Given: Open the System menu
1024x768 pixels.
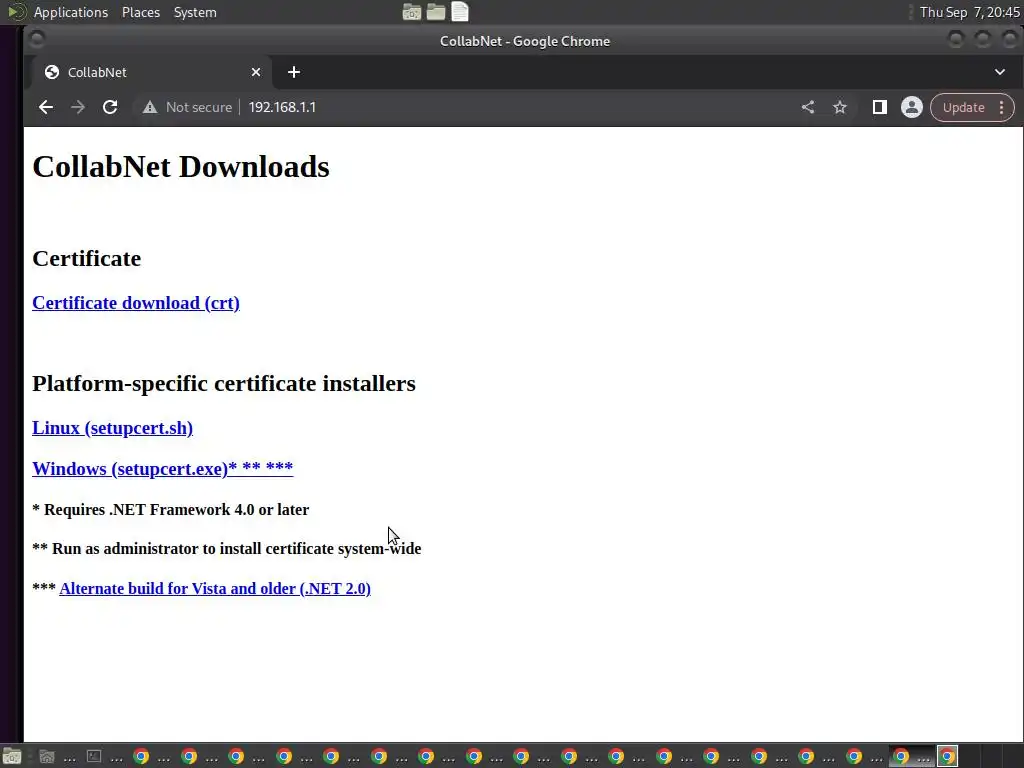Looking at the screenshot, I should [195, 12].
